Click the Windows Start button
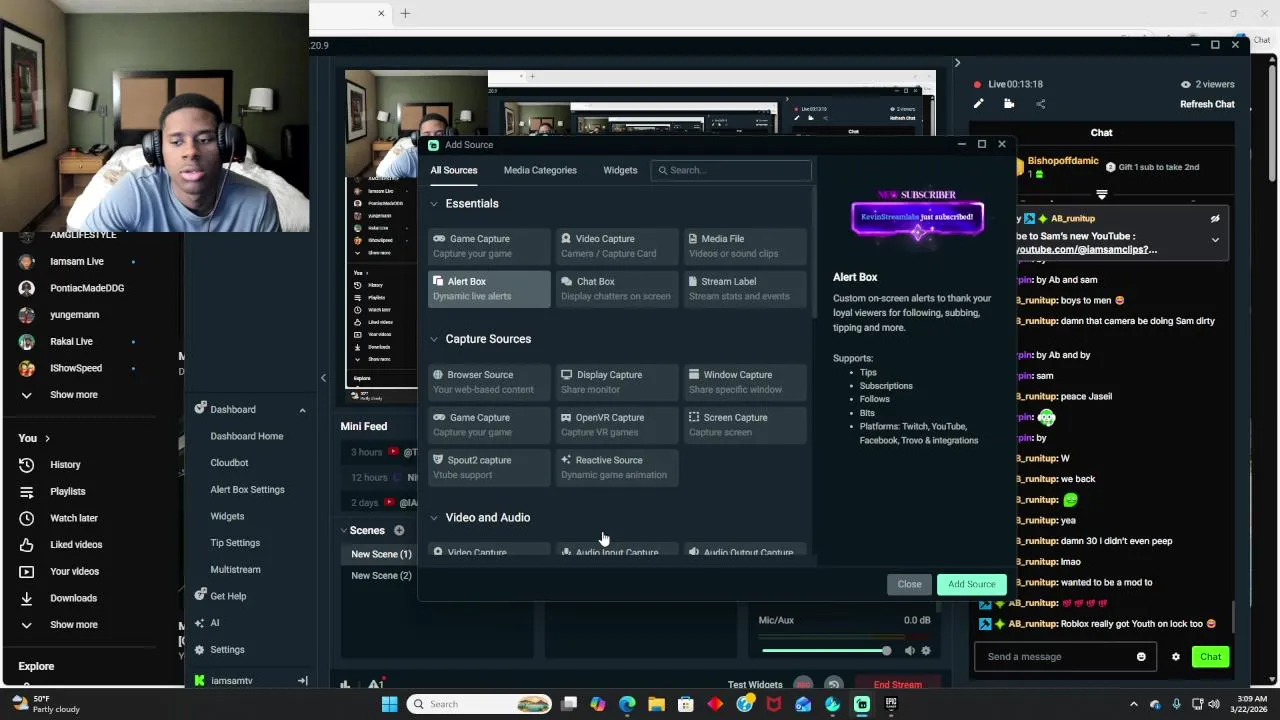The width and height of the screenshot is (1280, 720). (x=389, y=704)
